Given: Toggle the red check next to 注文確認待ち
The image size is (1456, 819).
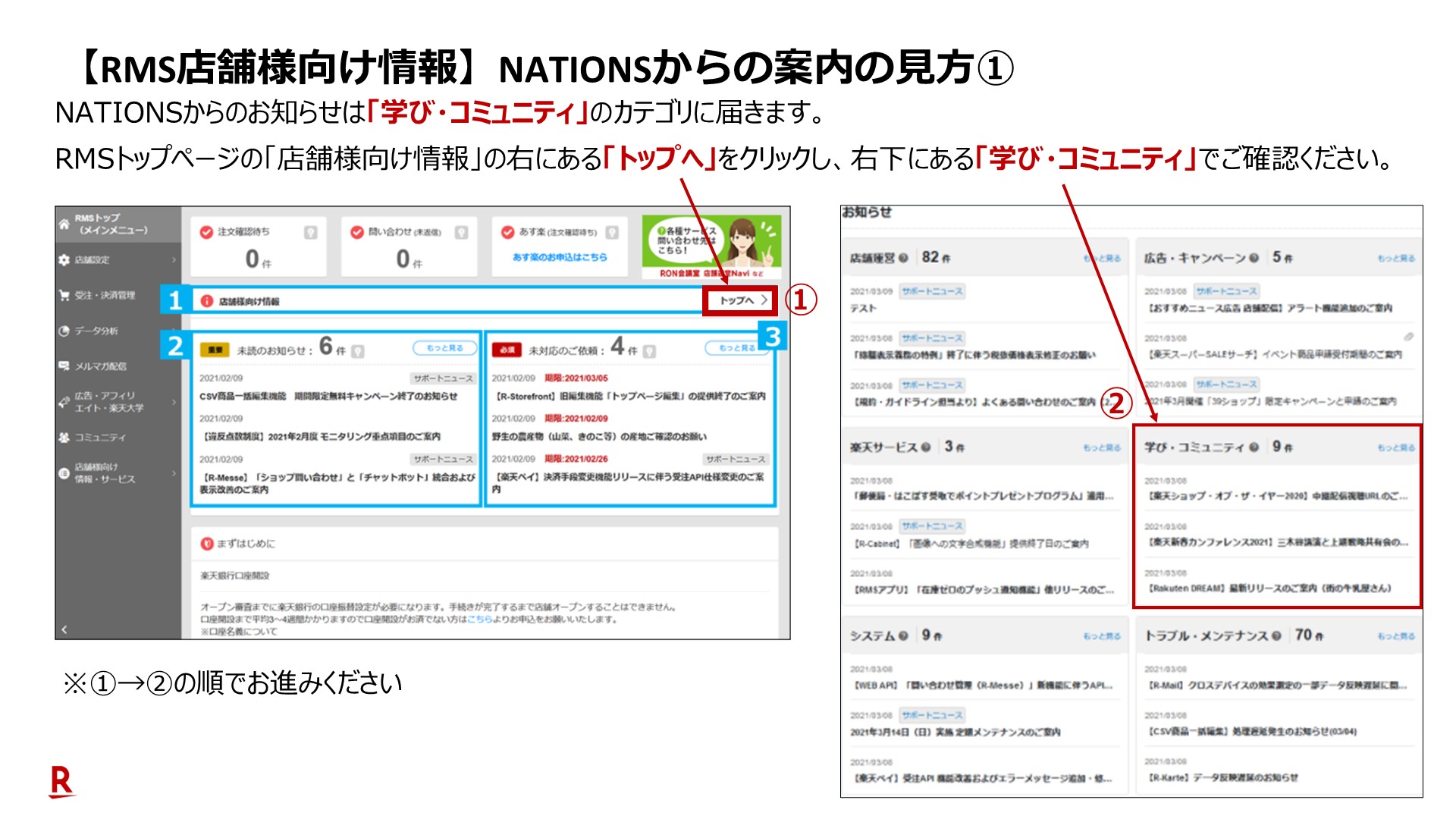Looking at the screenshot, I should click(206, 232).
